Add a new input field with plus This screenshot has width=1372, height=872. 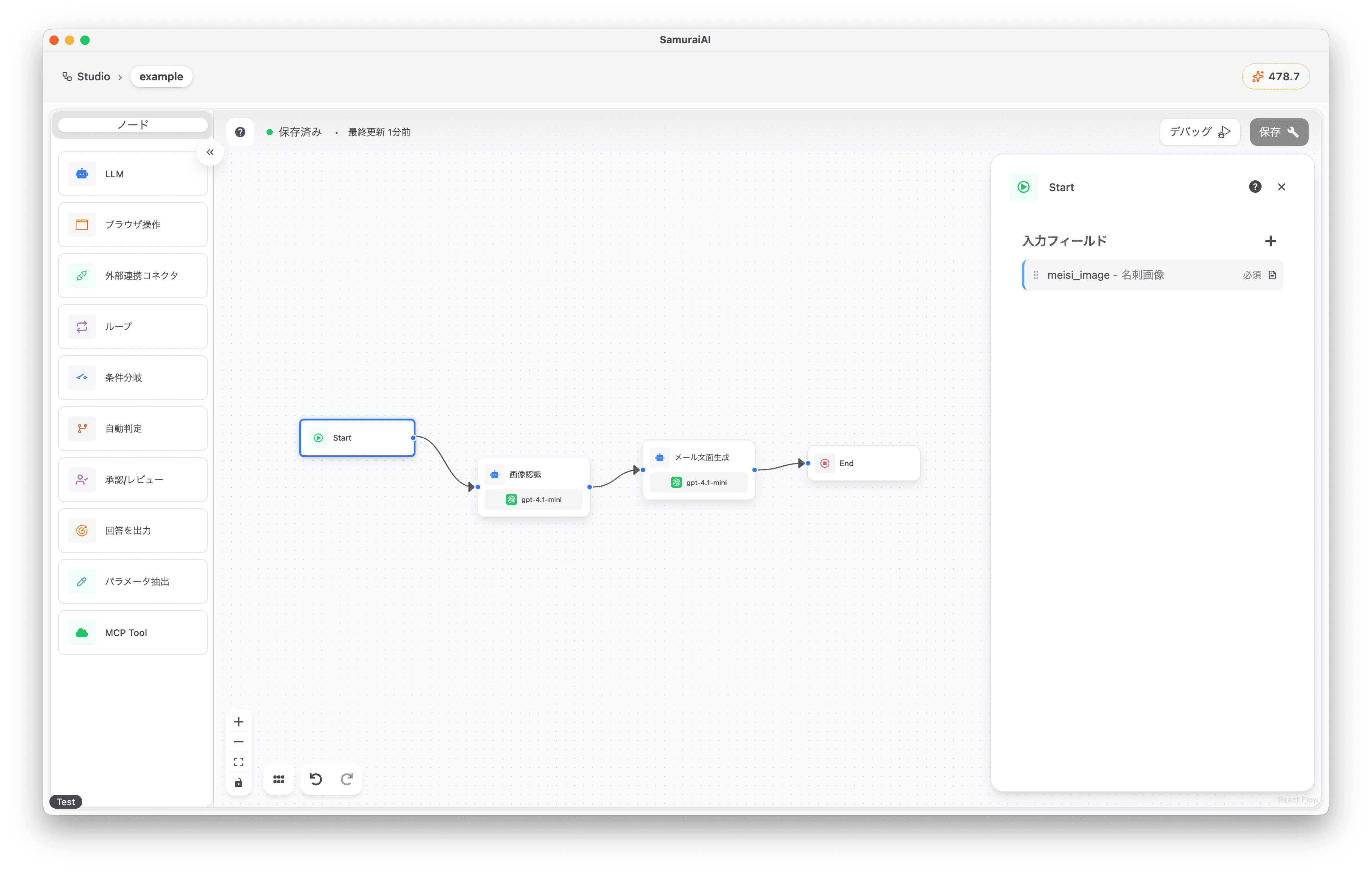(1270, 241)
